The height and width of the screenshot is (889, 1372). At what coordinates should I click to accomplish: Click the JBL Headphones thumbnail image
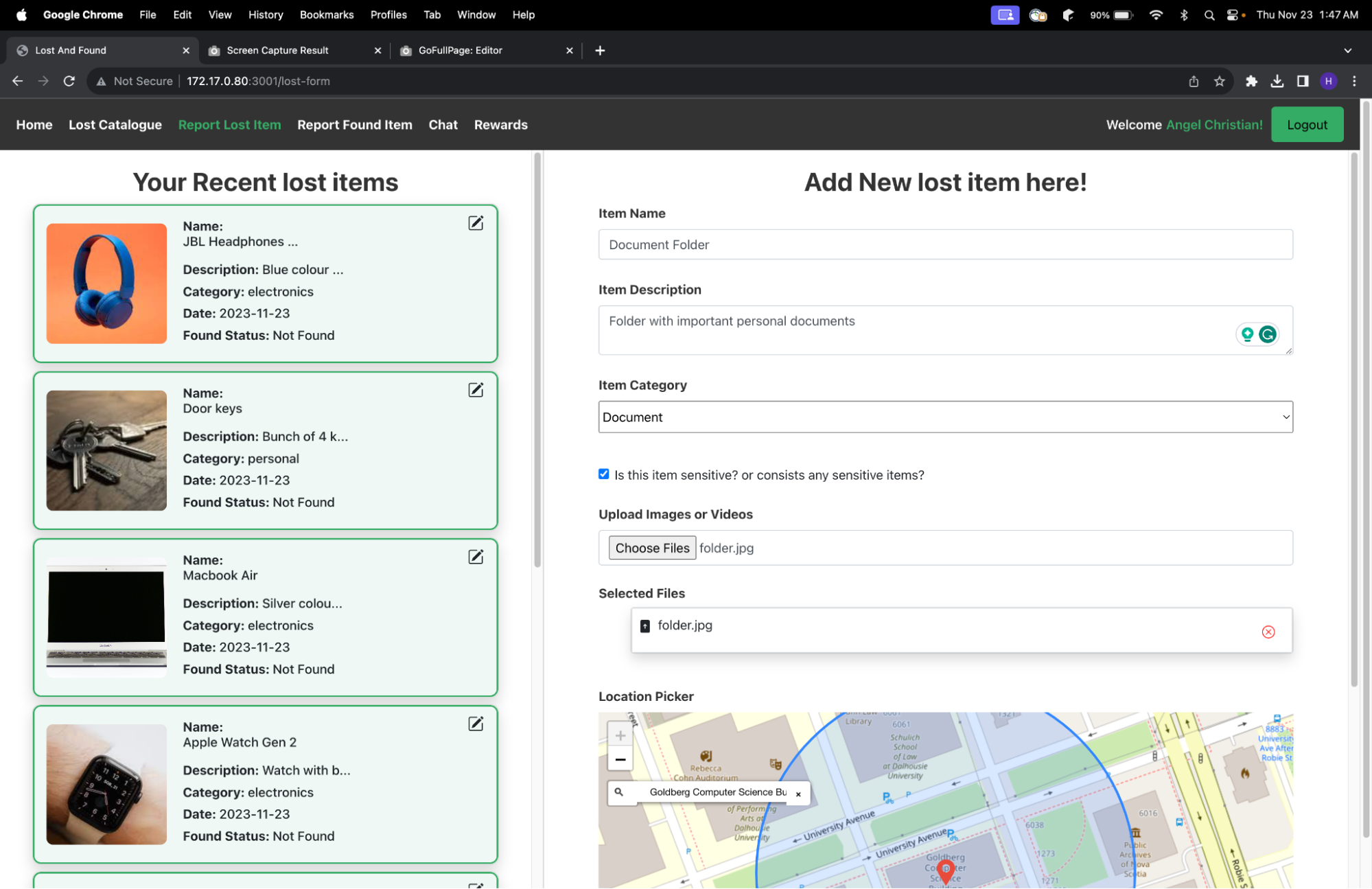(x=106, y=284)
